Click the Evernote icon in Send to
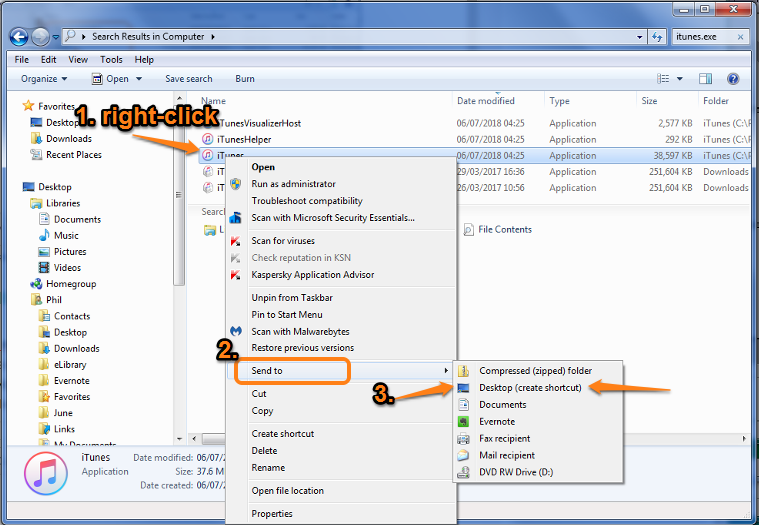This screenshot has height=525, width=759. (463, 422)
